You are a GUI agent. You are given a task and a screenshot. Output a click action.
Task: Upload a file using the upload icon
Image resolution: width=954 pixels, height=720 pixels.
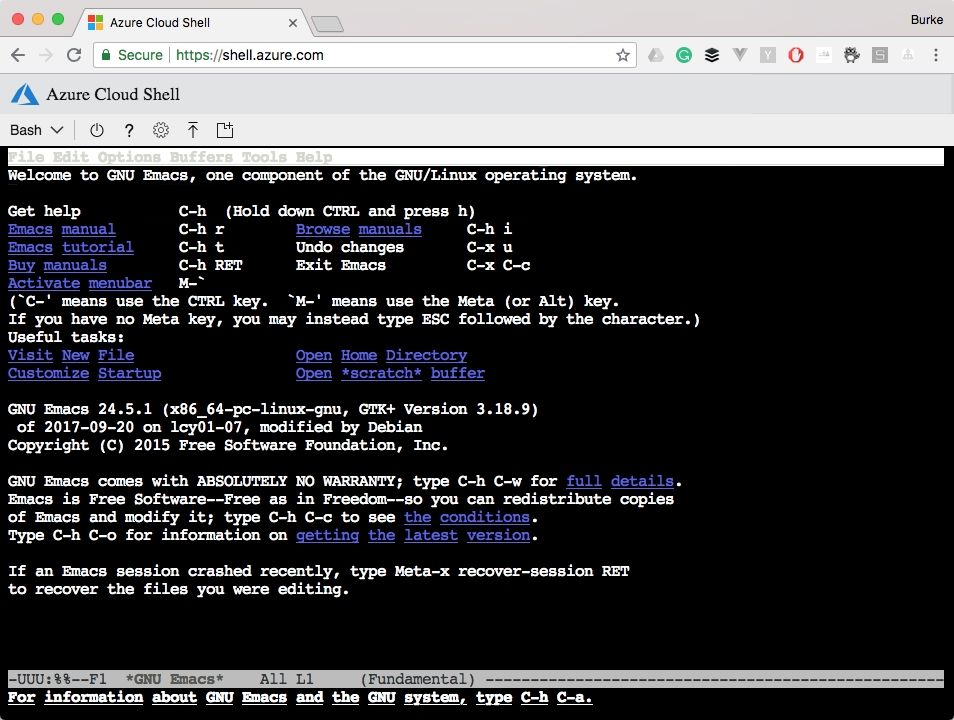[193, 130]
